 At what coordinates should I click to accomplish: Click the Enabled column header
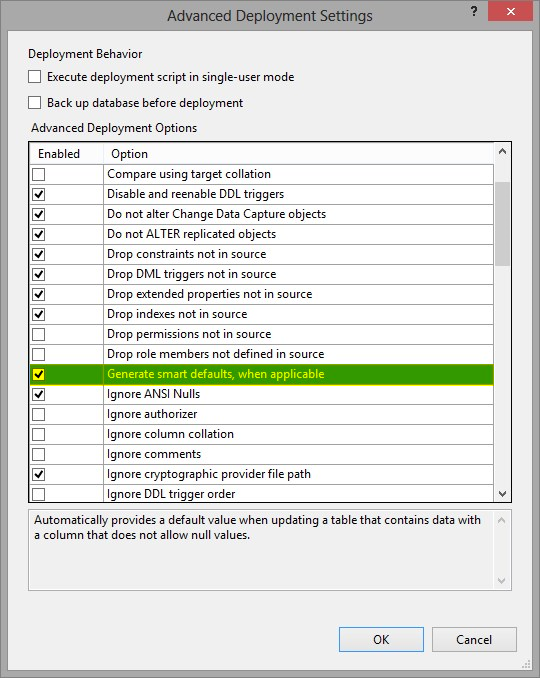pyautogui.click(x=67, y=154)
